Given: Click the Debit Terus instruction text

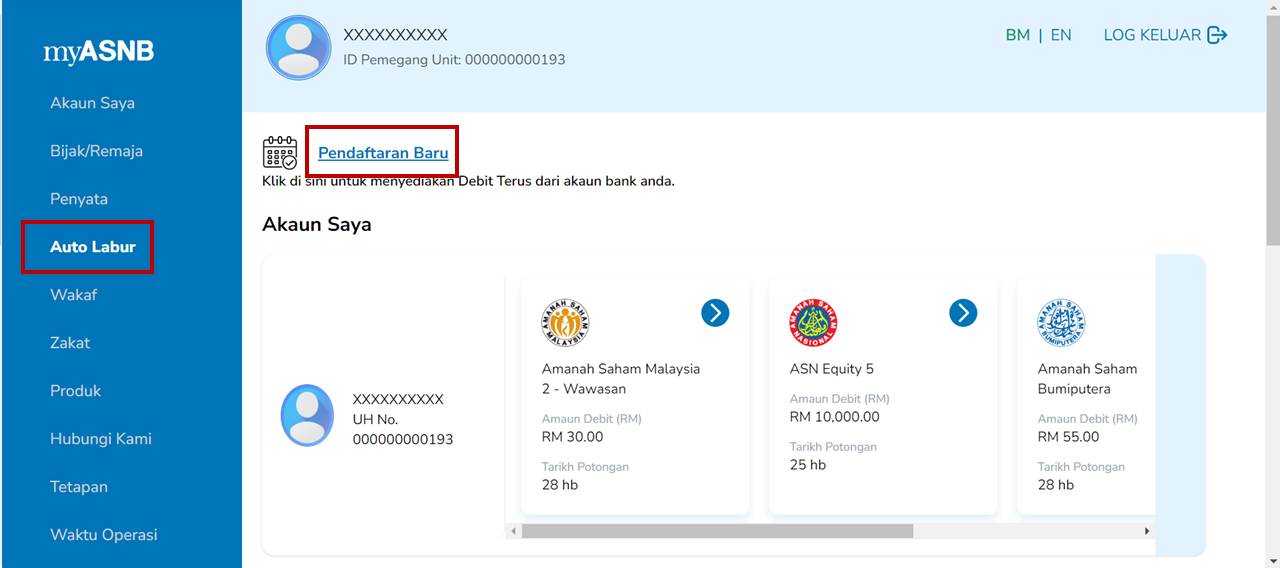Looking at the screenshot, I should [468, 182].
